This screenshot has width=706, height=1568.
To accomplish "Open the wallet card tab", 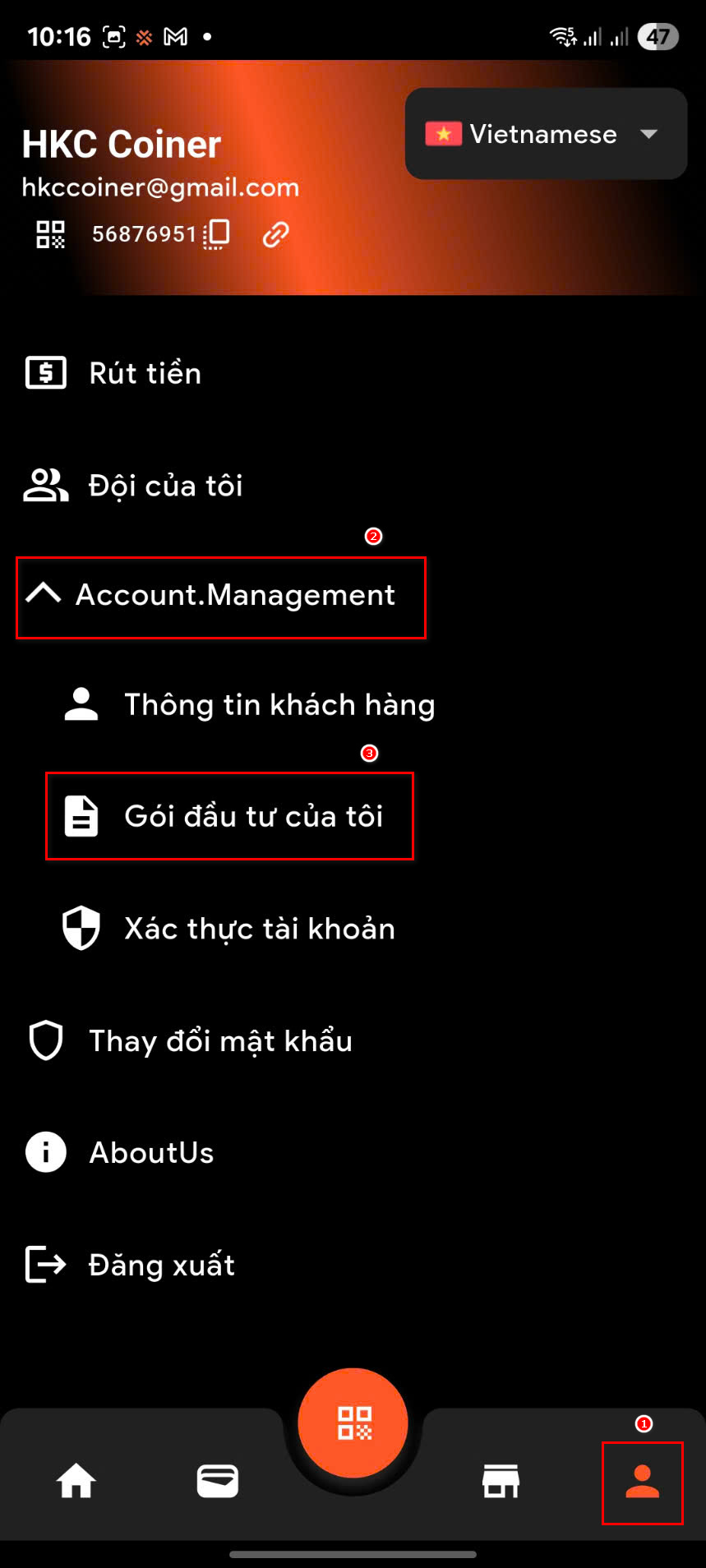I will (x=218, y=1482).
